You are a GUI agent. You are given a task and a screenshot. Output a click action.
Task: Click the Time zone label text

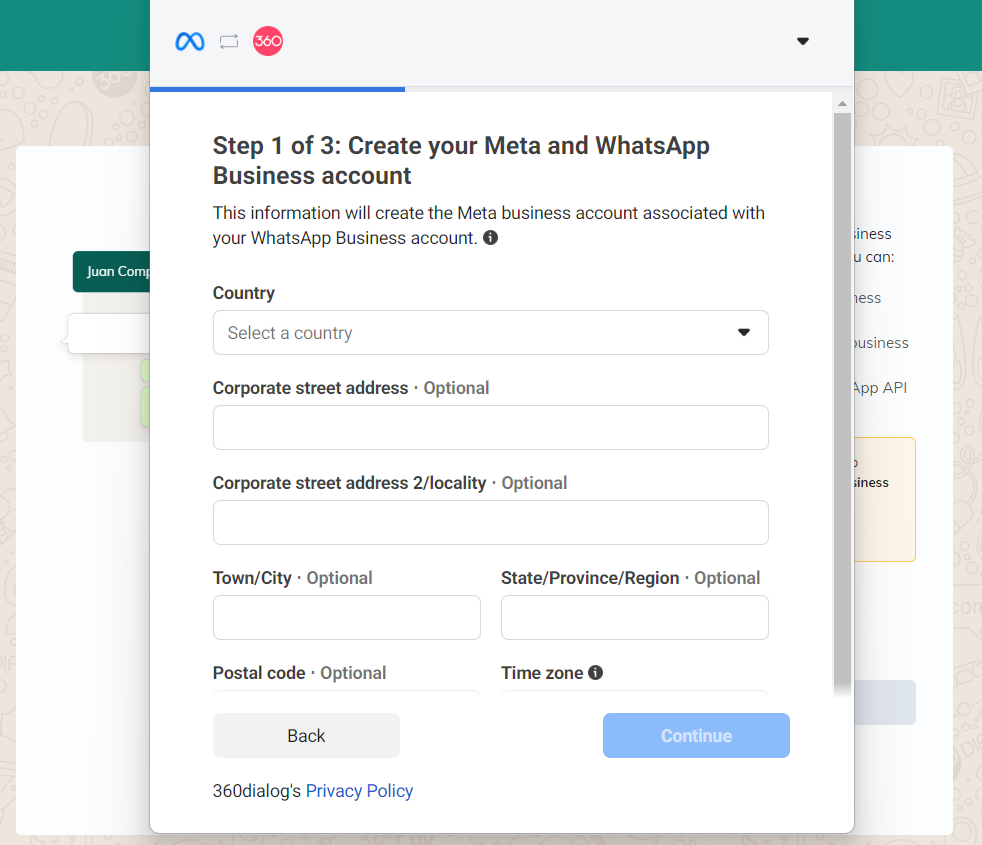pyautogui.click(x=542, y=673)
